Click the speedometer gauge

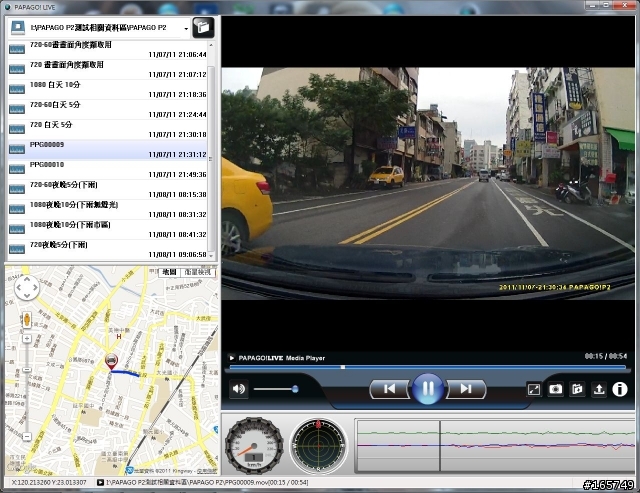[254, 446]
